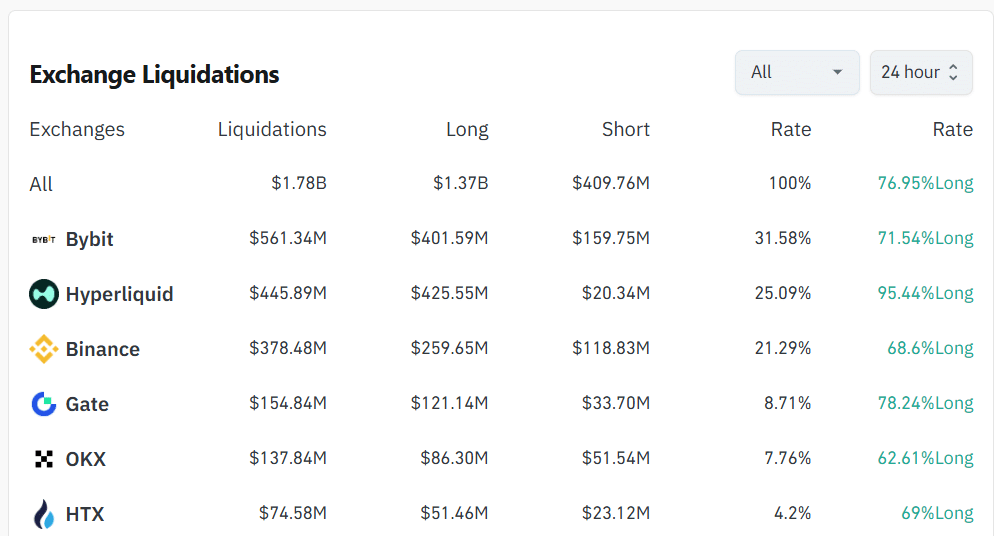Click the HTX flame logo icon
Viewport: 994px width, 536px height.
[x=44, y=514]
